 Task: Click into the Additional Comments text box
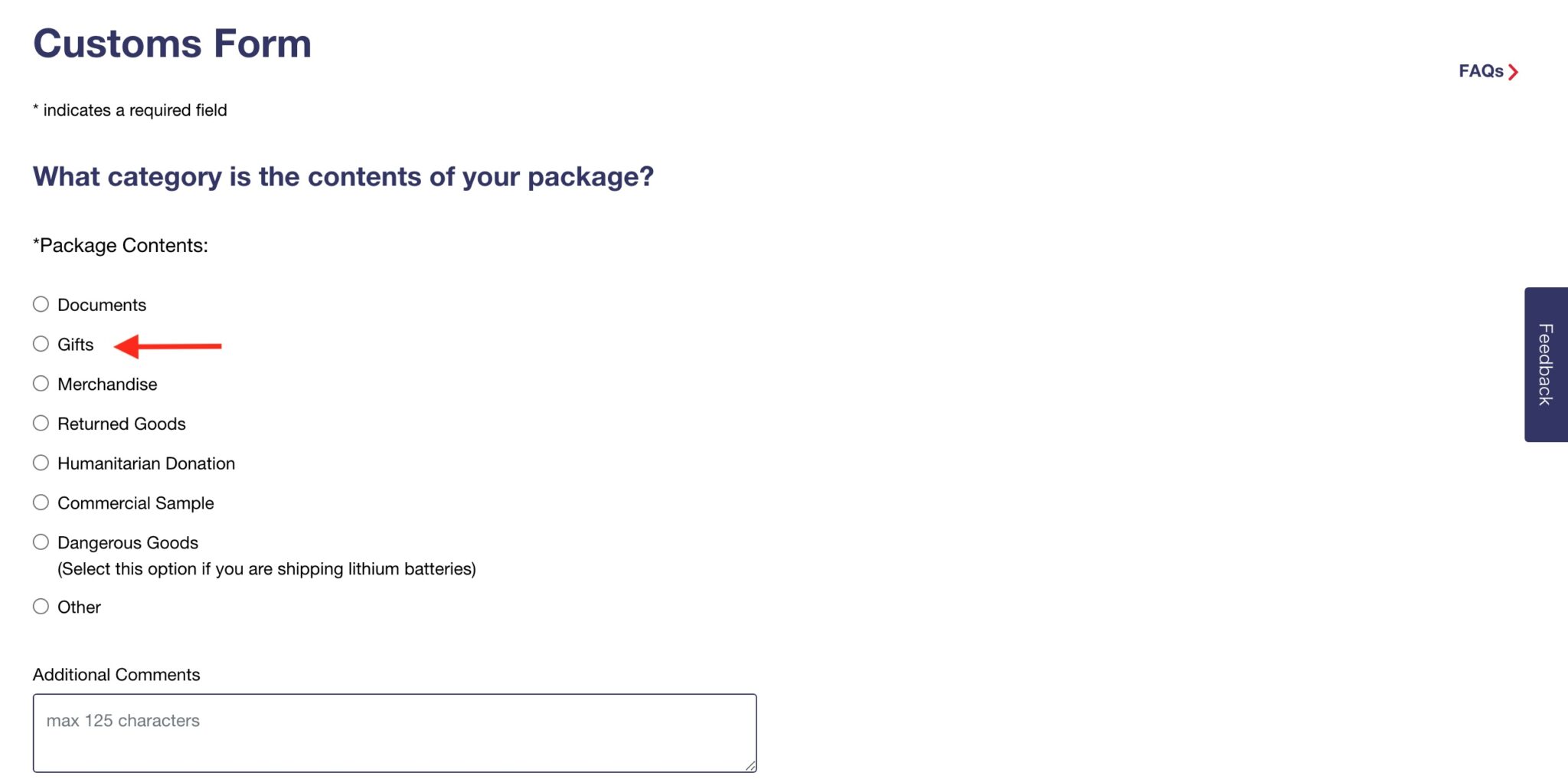(x=394, y=732)
